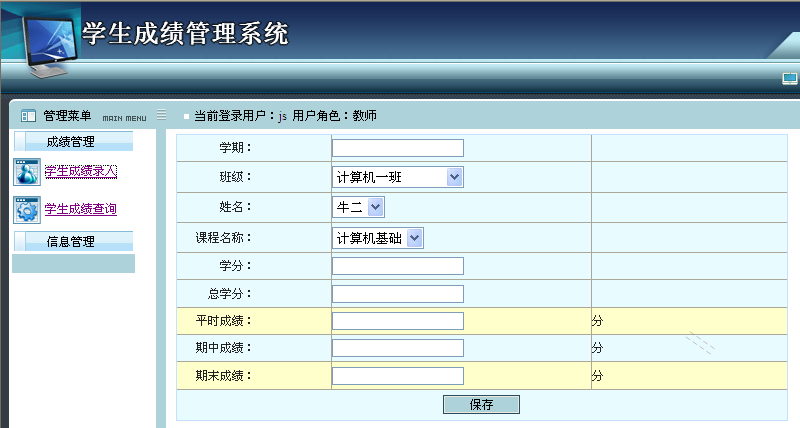The height and width of the screenshot is (428, 800).
Task: Select the 成绩管理 menu header
Action: point(74,141)
